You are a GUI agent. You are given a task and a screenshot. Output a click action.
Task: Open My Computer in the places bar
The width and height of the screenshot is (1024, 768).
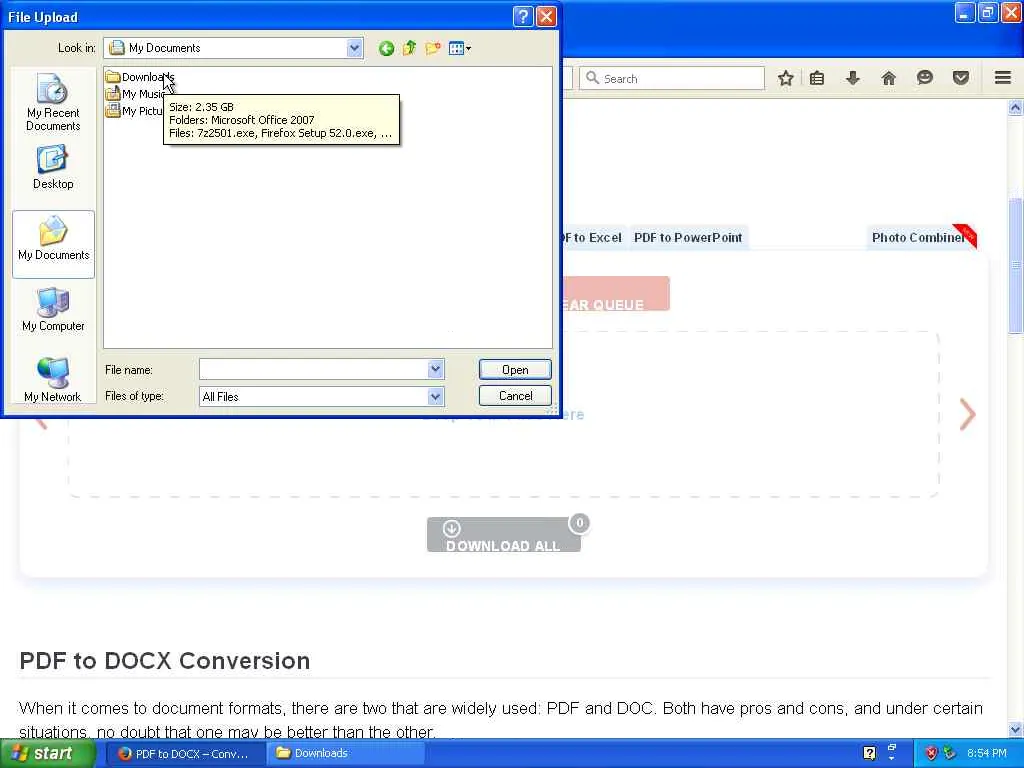pyautogui.click(x=53, y=309)
